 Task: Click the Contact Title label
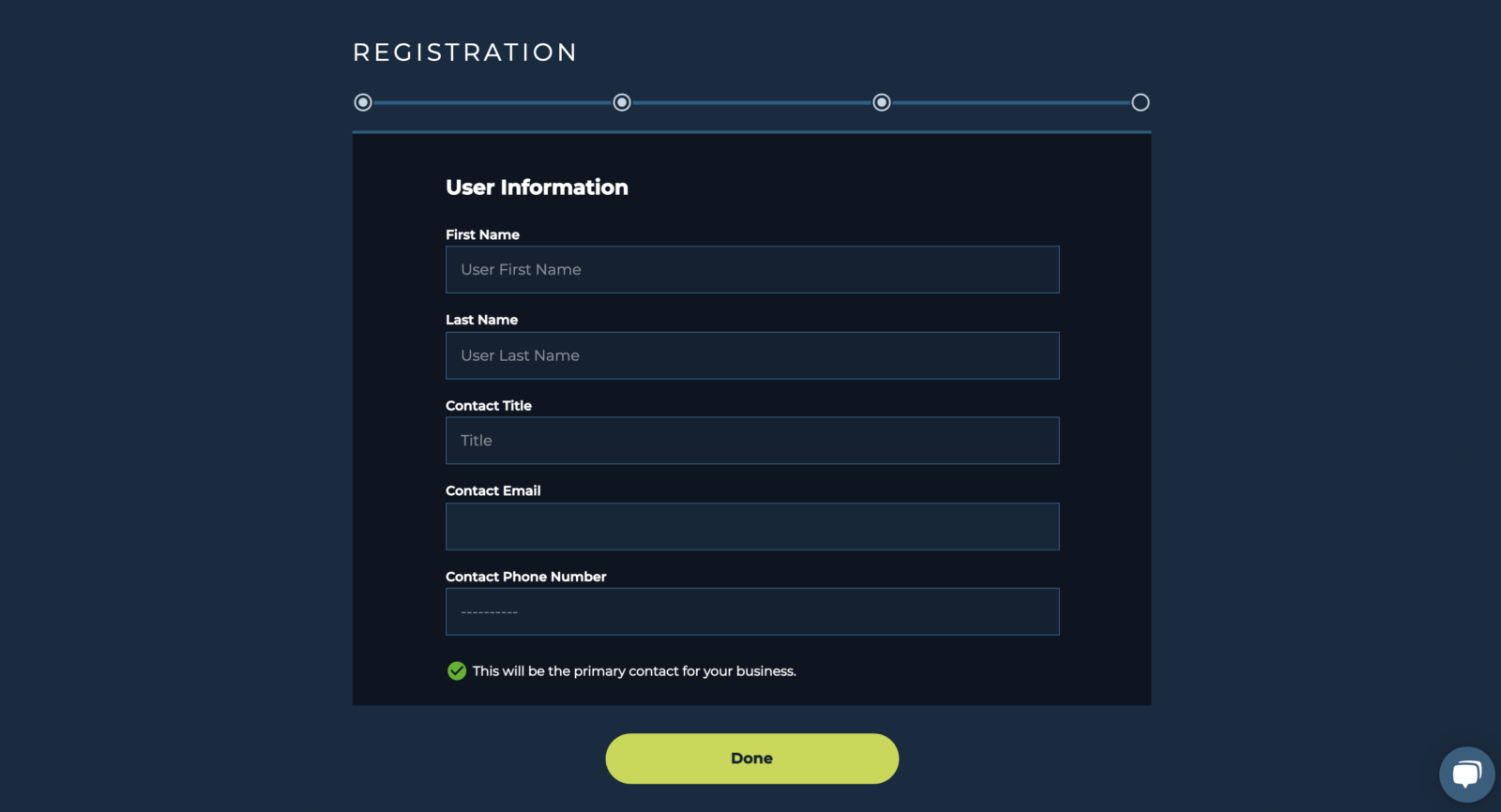tap(489, 406)
